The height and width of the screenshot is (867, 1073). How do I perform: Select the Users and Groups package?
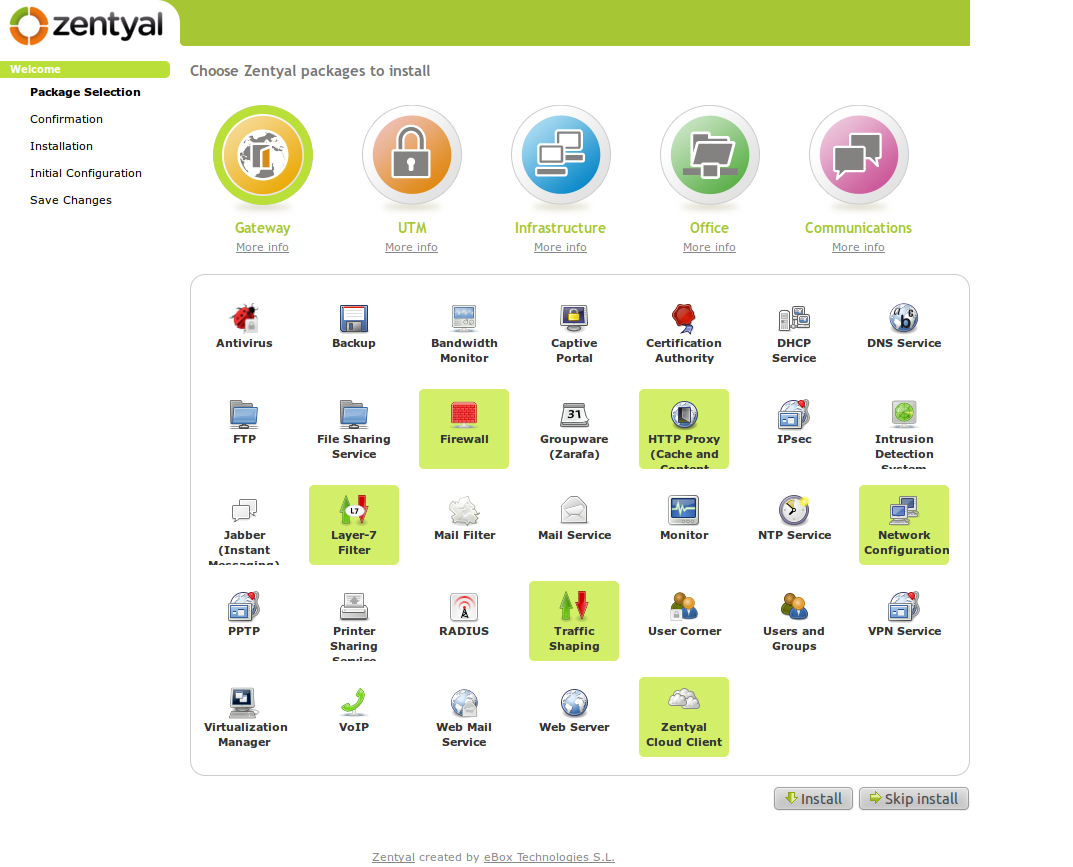click(794, 621)
